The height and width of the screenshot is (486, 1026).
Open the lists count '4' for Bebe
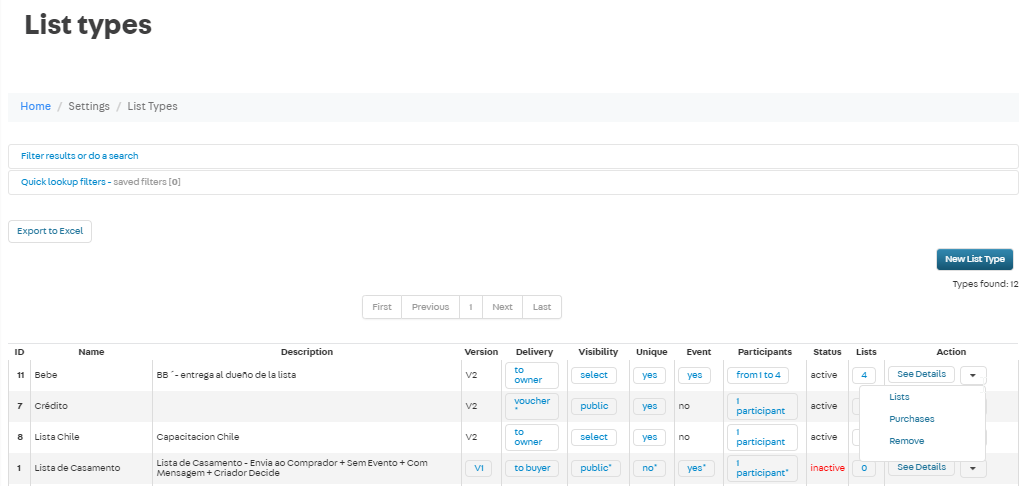click(864, 375)
